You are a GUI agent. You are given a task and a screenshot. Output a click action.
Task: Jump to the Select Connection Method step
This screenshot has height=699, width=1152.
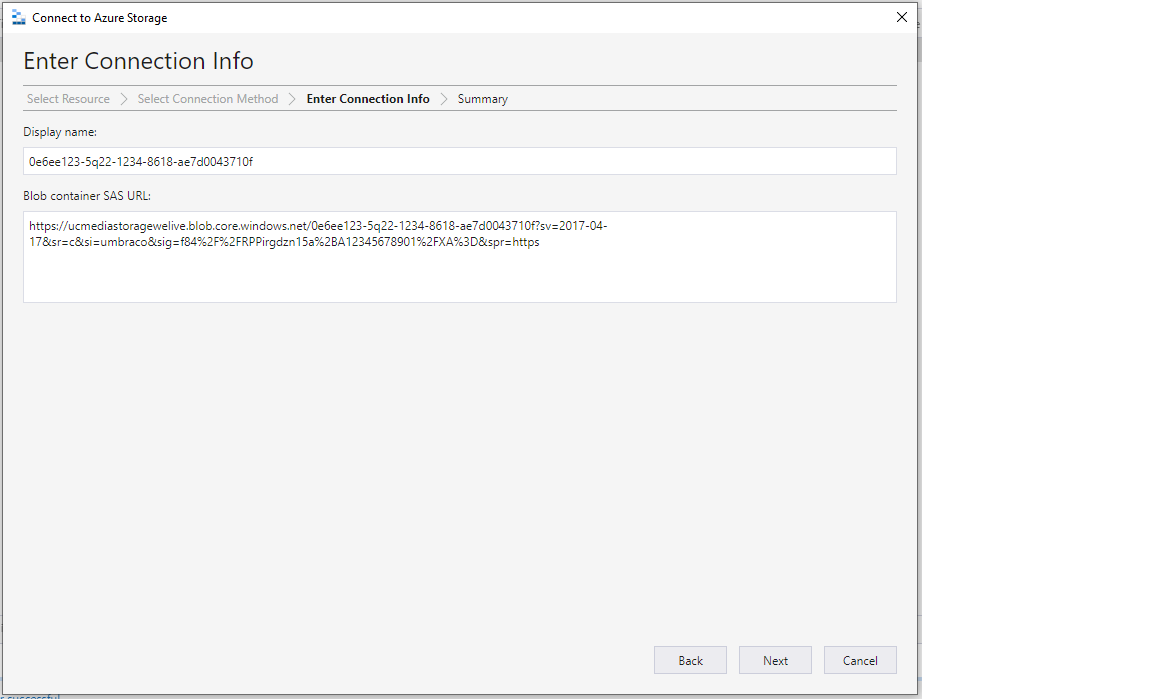tap(208, 99)
